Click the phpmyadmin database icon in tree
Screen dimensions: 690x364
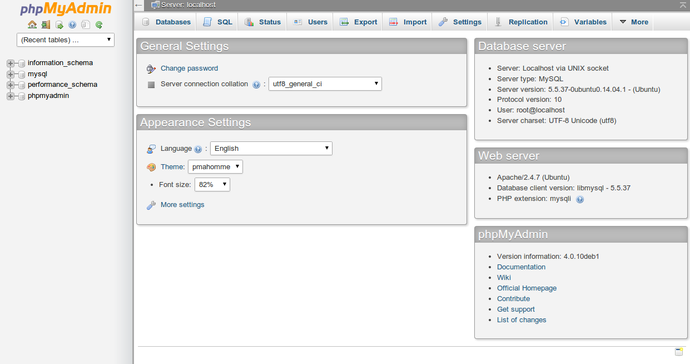click(21, 96)
